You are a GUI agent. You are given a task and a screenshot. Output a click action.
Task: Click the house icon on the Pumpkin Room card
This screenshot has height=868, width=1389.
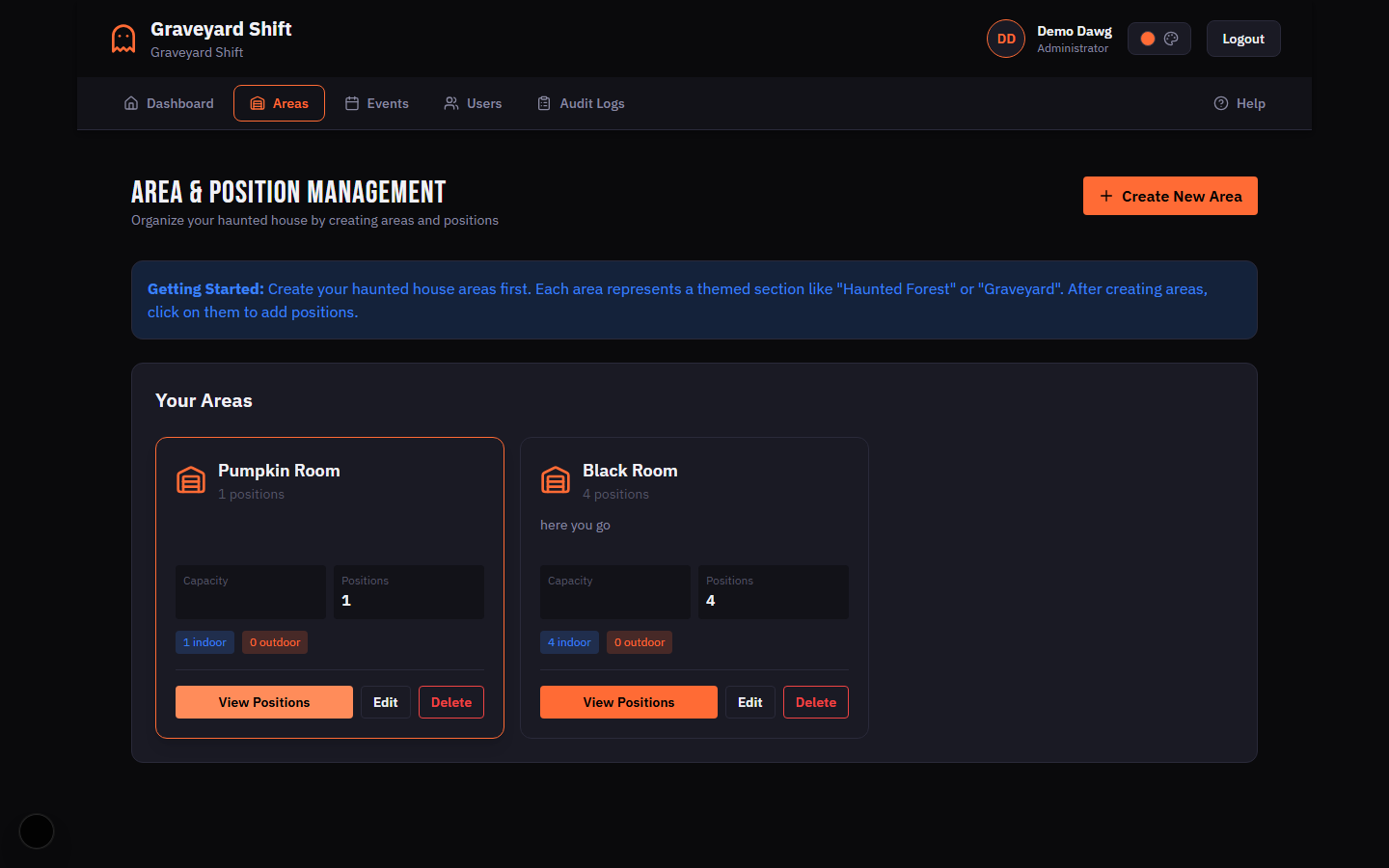click(x=190, y=479)
